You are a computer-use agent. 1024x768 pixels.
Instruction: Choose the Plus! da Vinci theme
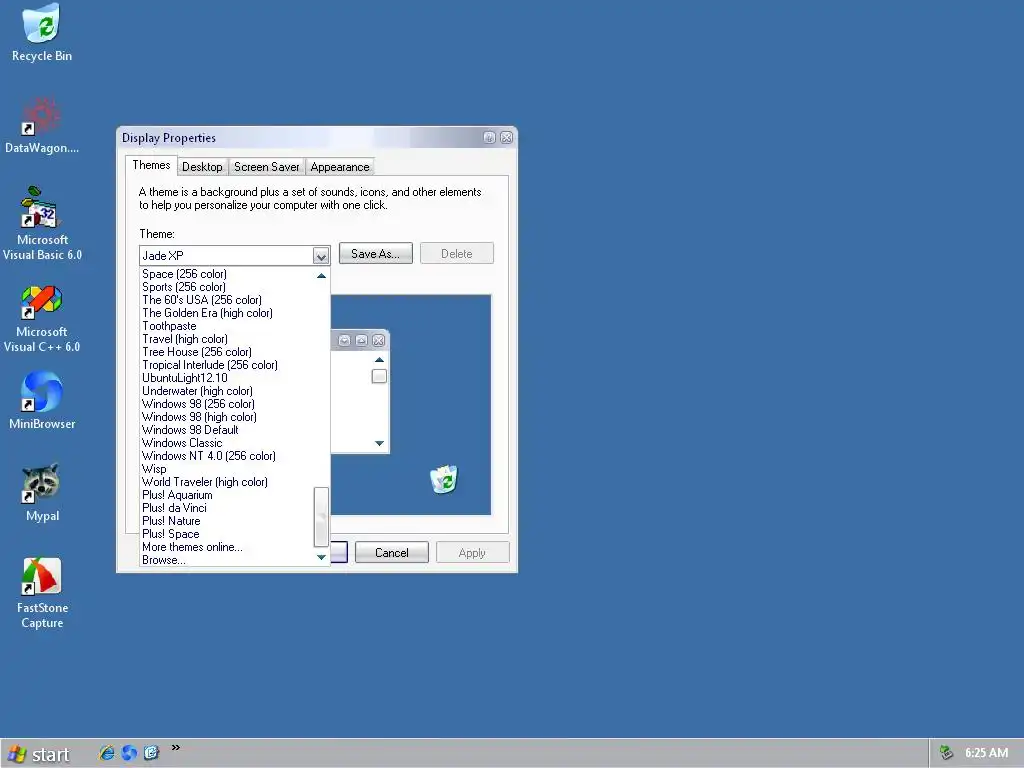[x=227, y=508]
